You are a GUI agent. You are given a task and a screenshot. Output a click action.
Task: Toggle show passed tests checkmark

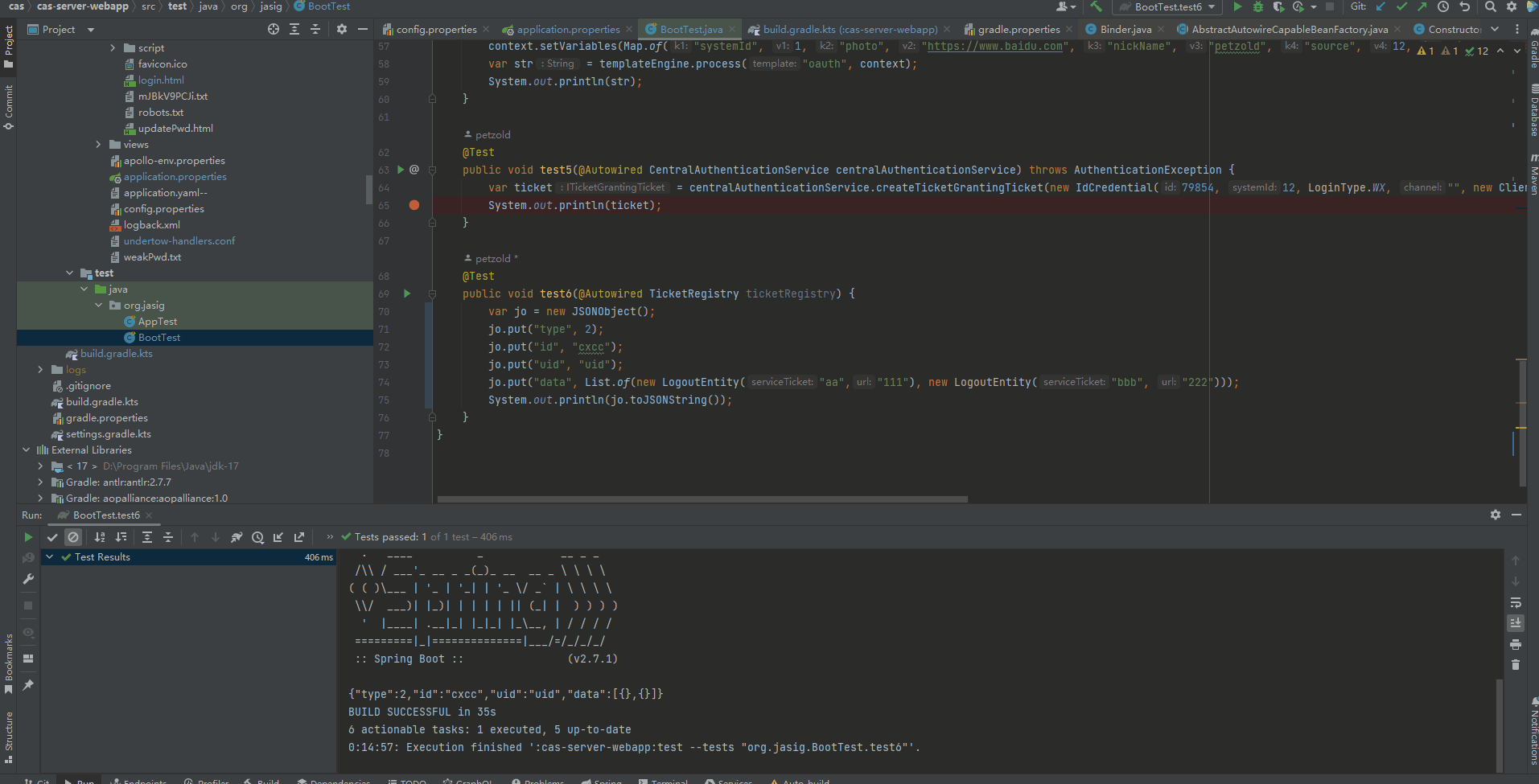(52, 537)
